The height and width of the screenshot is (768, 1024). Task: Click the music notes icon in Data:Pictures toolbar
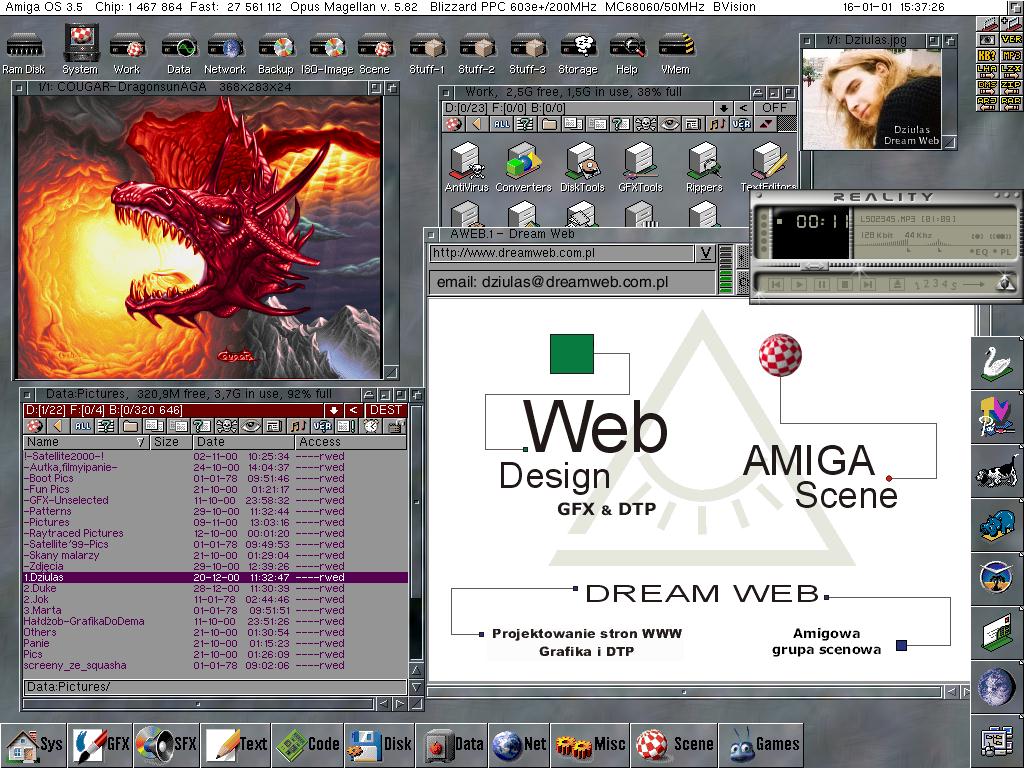click(298, 426)
